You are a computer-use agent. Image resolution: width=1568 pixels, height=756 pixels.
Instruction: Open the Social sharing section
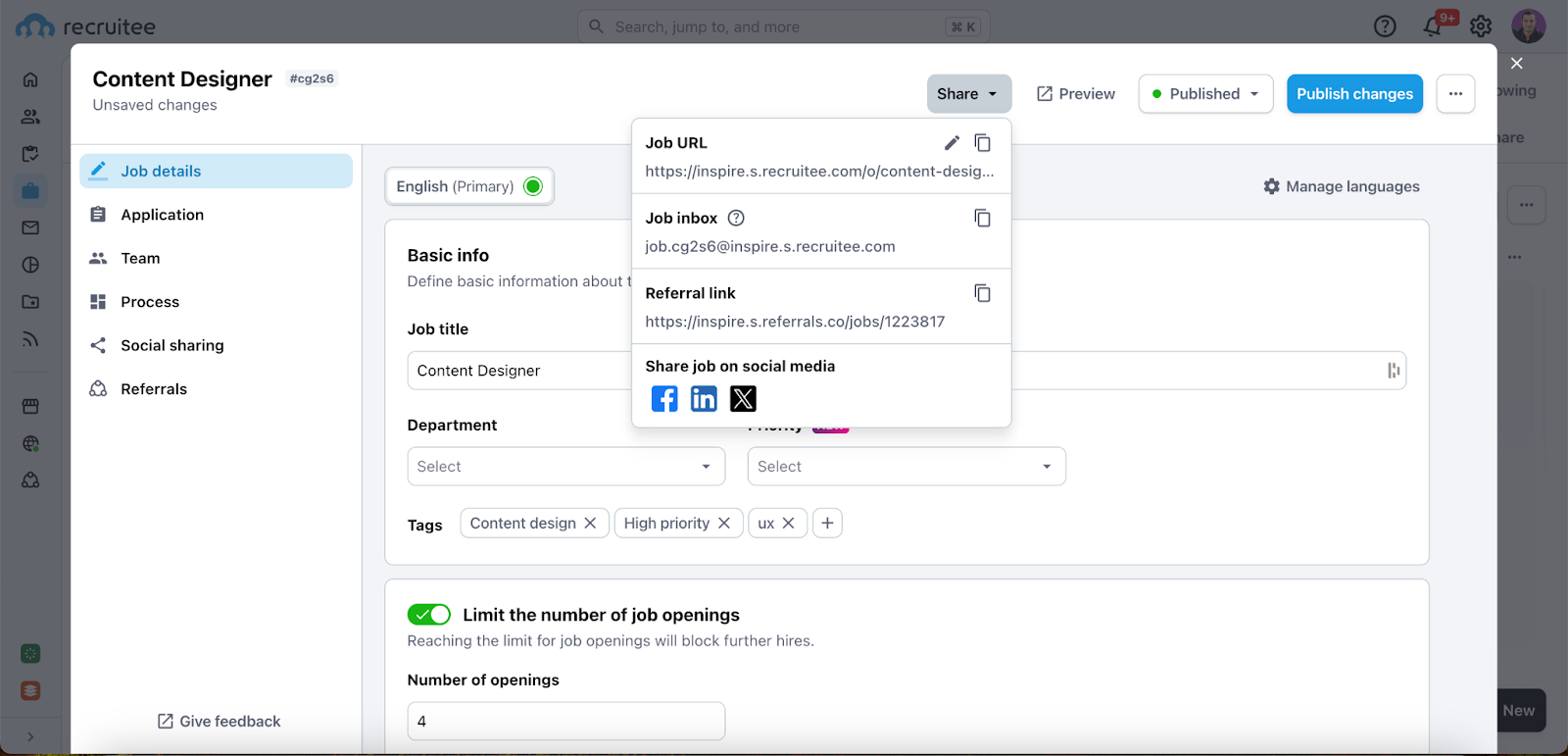coord(171,345)
